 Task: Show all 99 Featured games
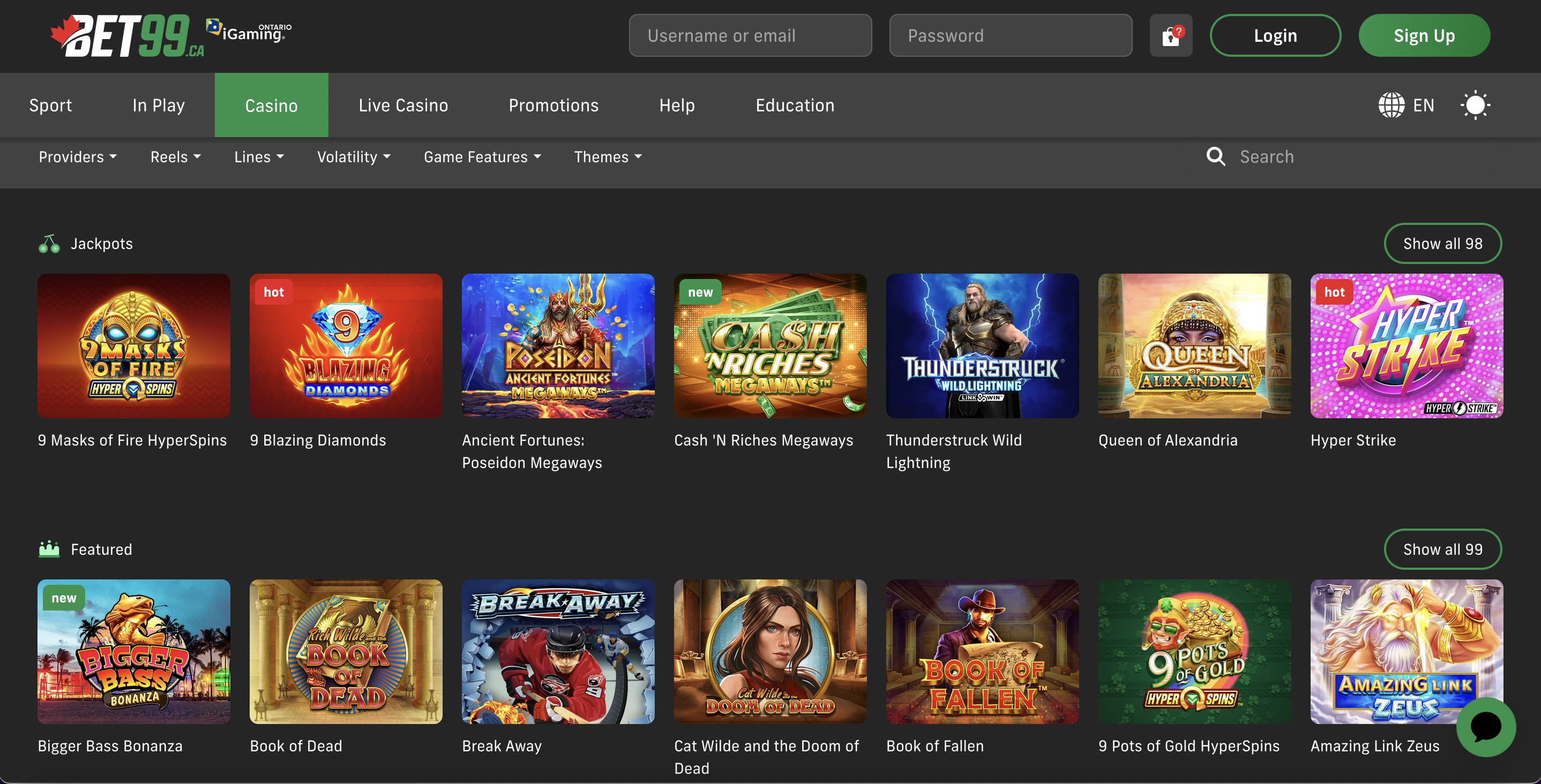pyautogui.click(x=1442, y=549)
